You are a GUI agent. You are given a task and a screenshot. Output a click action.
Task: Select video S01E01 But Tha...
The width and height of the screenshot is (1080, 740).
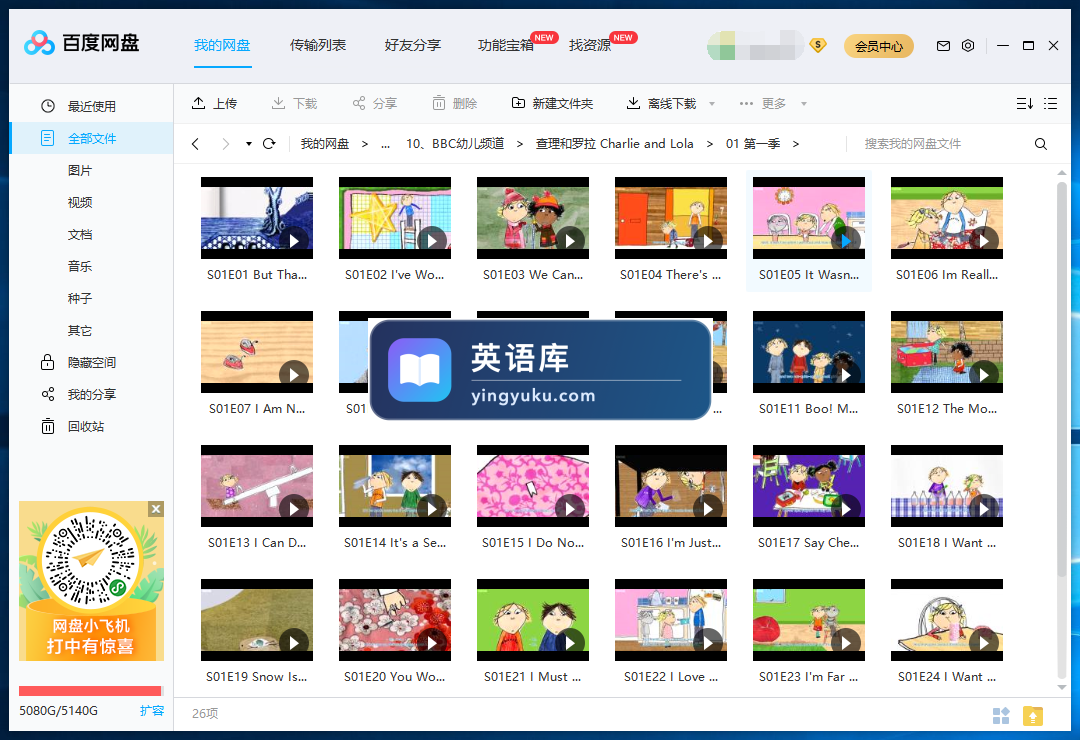point(257,229)
